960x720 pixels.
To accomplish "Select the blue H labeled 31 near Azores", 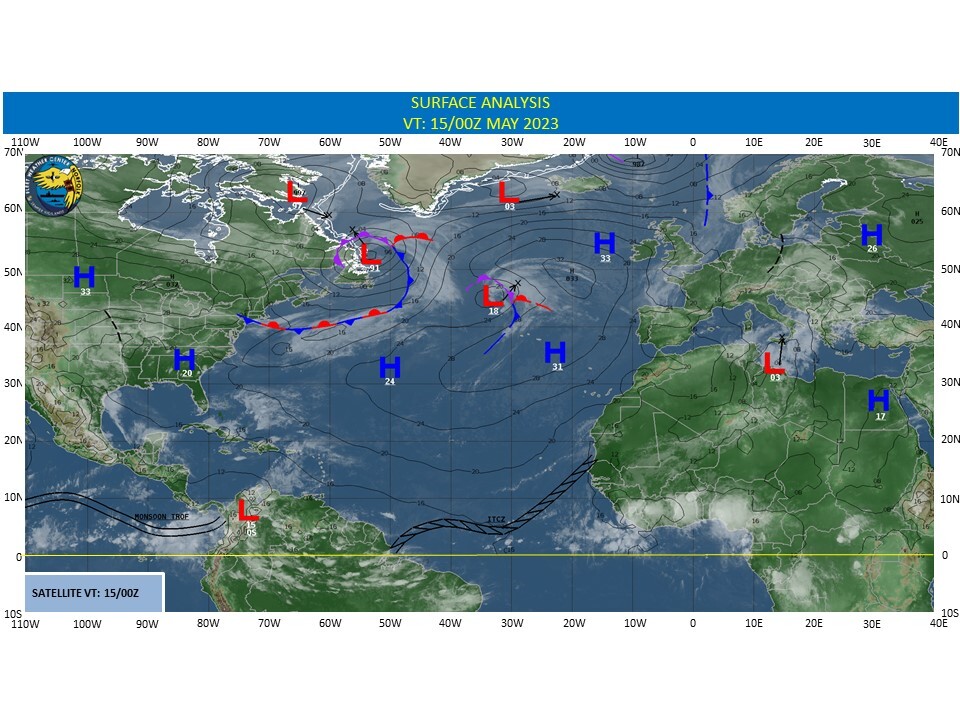I will click(x=556, y=352).
